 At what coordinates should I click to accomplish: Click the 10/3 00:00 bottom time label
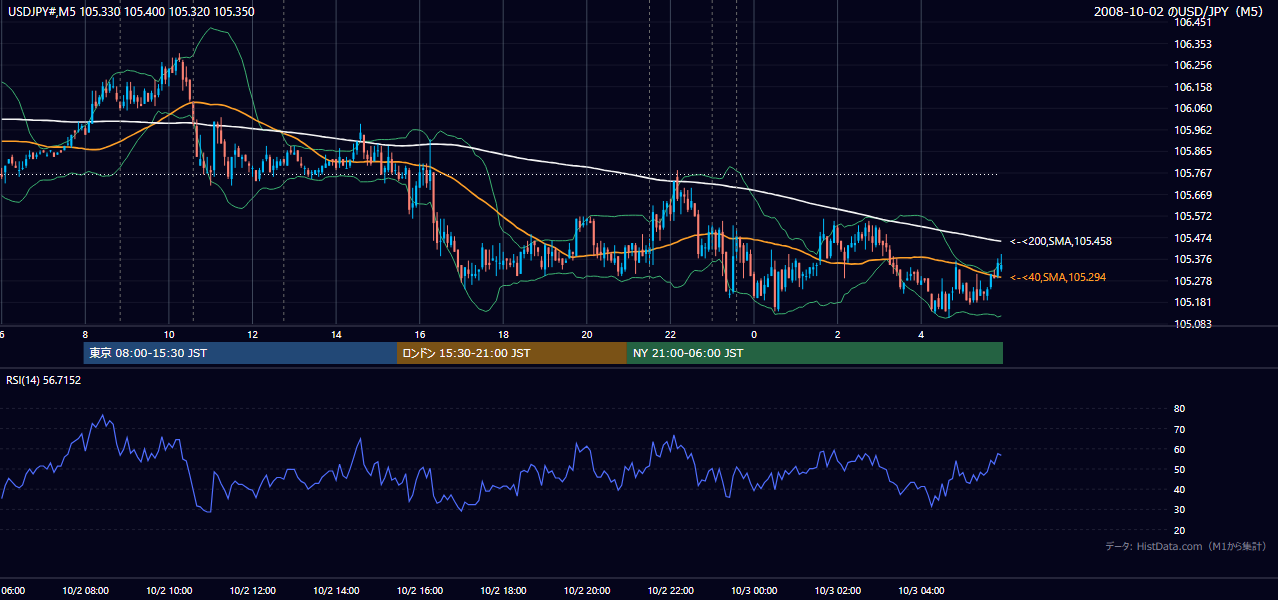coord(754,590)
